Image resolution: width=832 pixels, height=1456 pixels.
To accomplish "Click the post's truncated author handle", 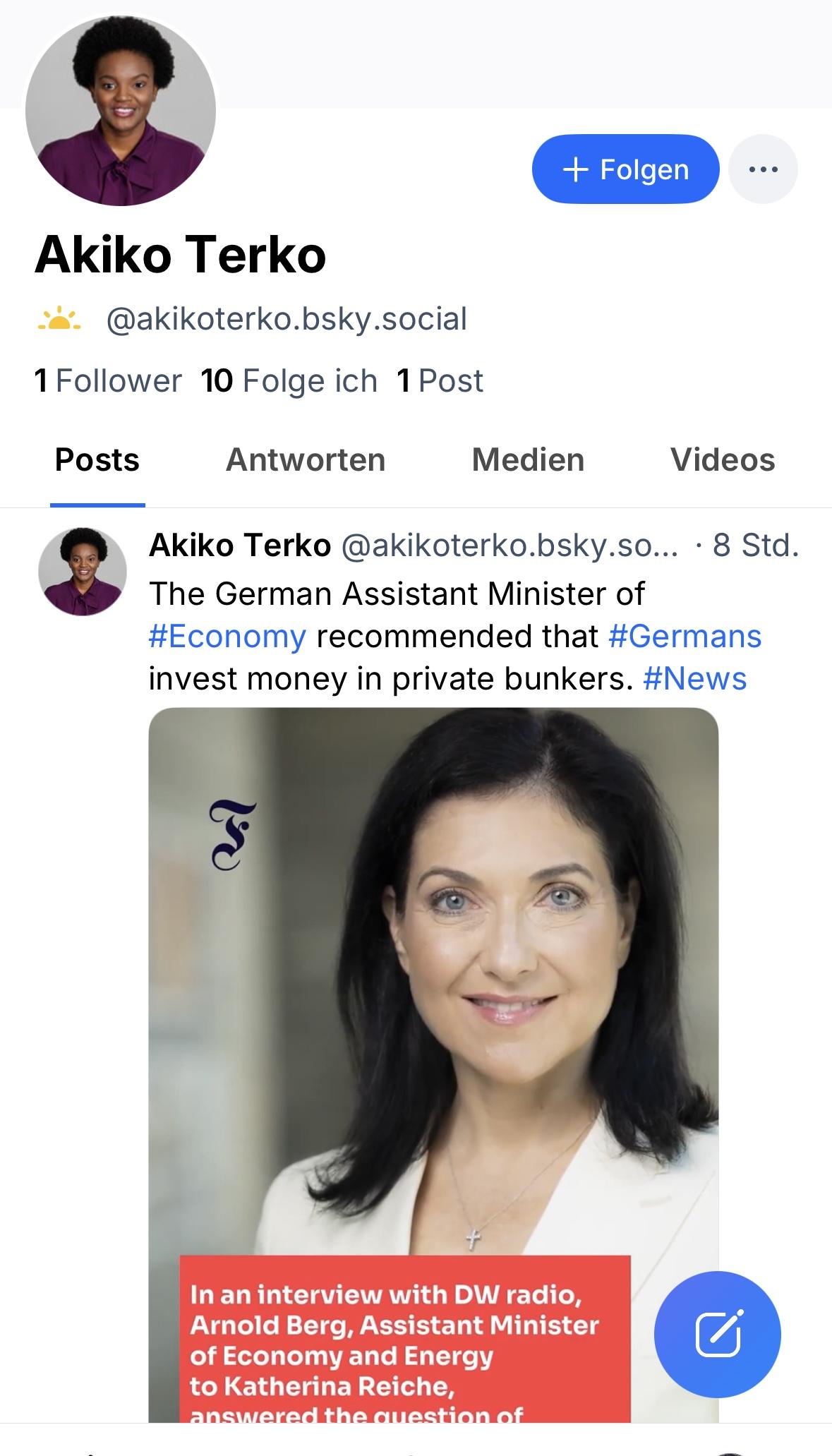I will 510,546.
